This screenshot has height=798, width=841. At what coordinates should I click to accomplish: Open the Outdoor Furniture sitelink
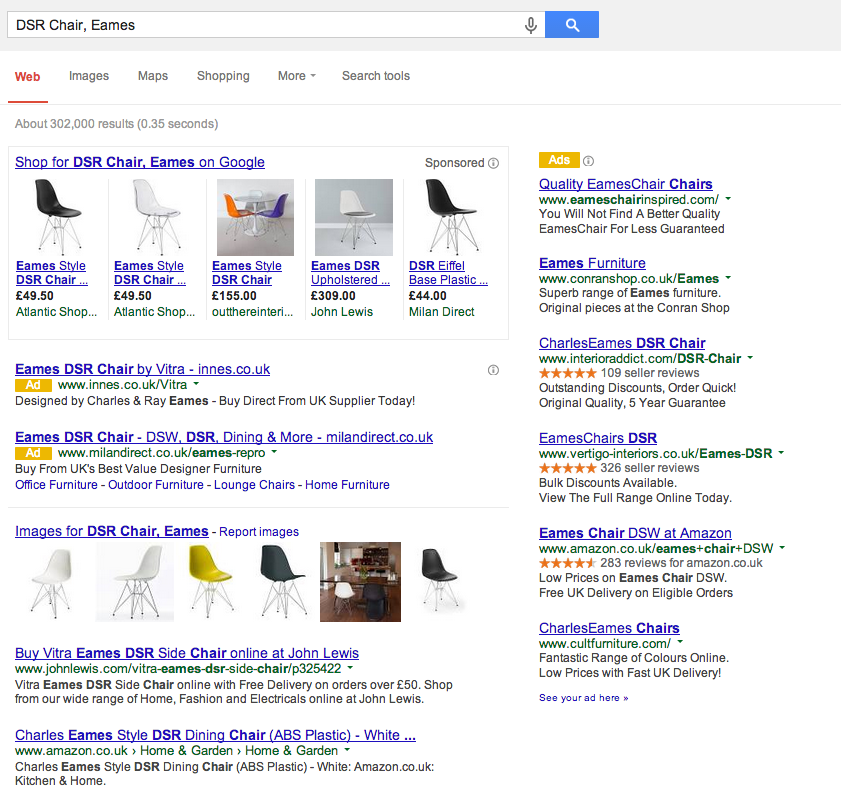click(156, 485)
